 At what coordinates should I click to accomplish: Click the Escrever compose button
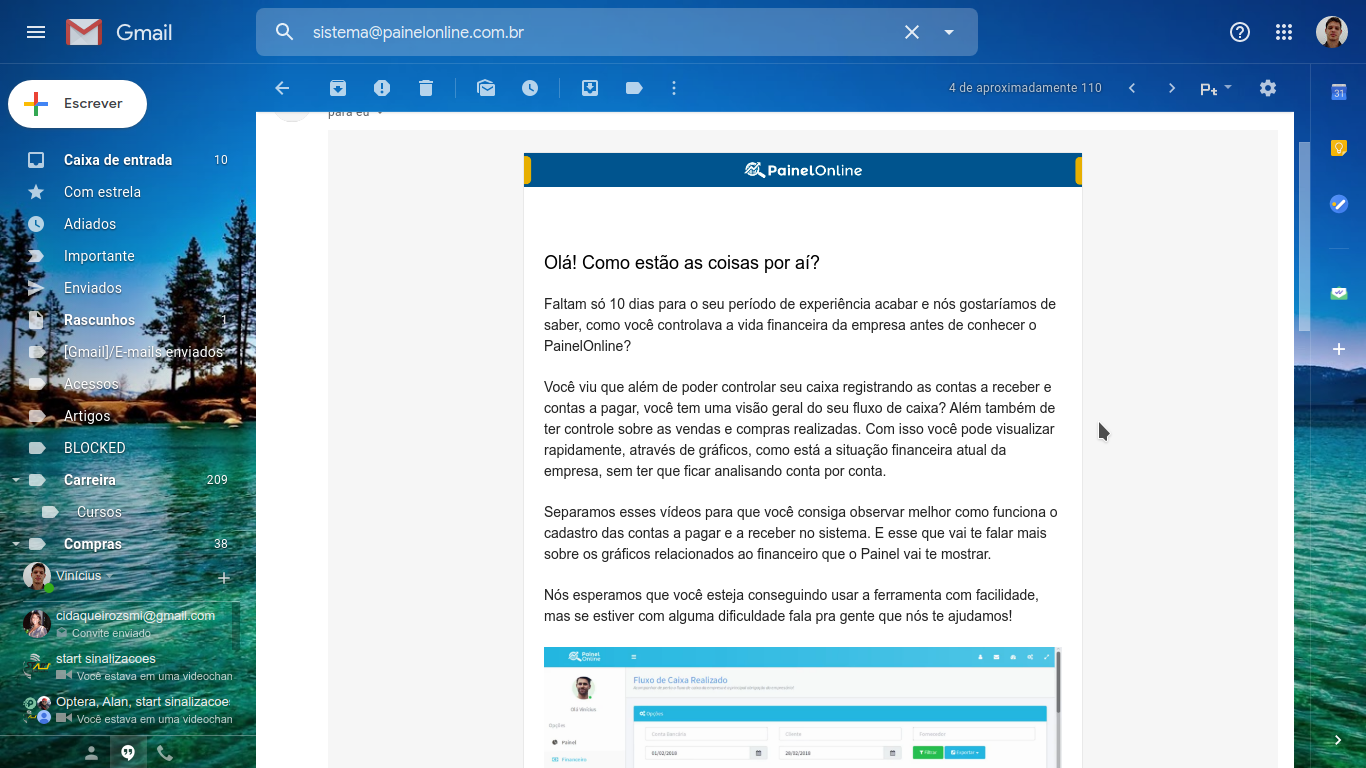coord(77,104)
